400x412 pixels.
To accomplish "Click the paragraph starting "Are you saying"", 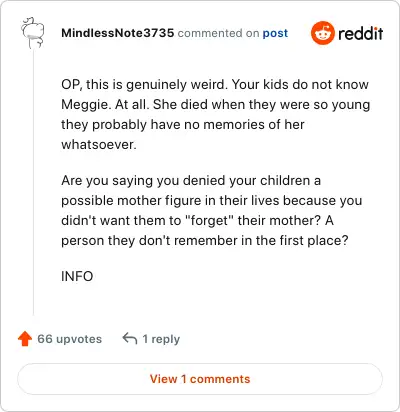I will tap(212, 210).
